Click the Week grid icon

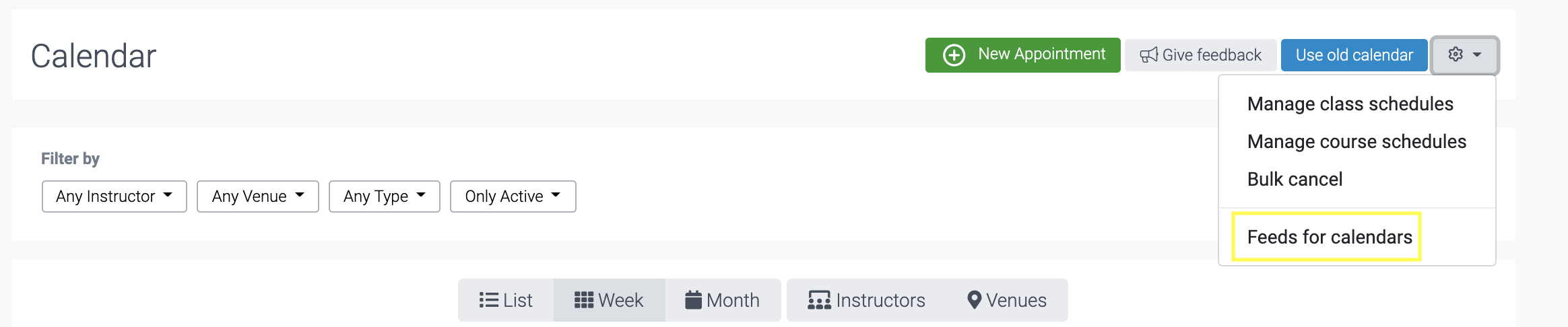(x=583, y=300)
